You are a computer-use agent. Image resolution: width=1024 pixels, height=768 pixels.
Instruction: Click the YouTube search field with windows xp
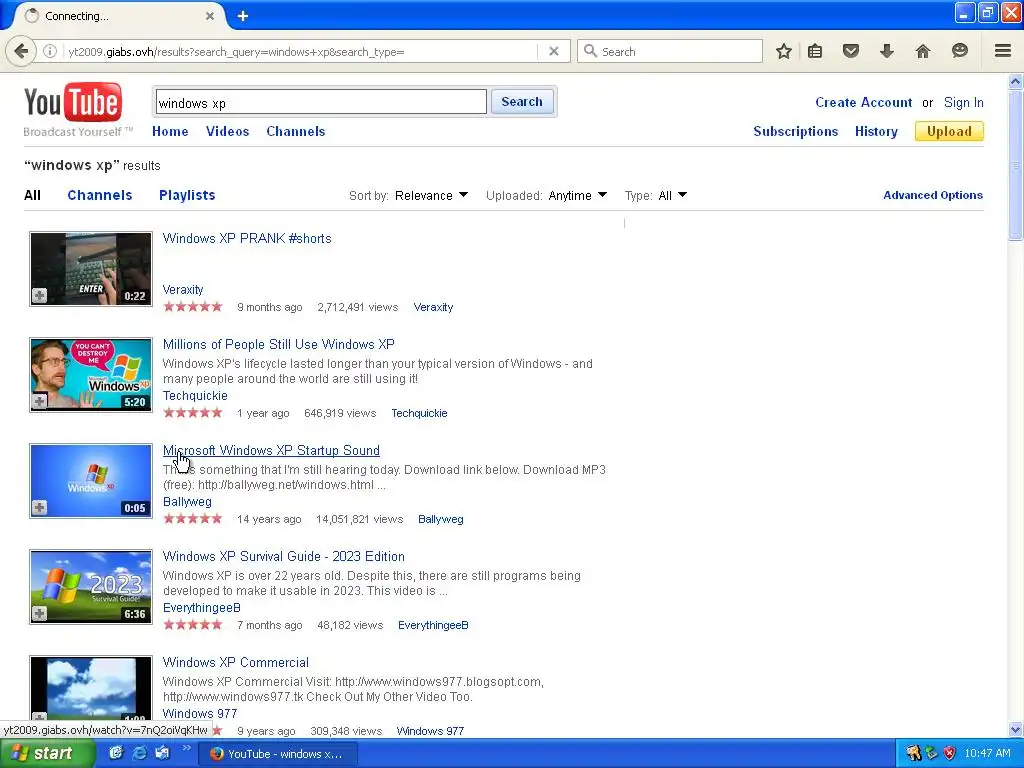pyautogui.click(x=321, y=103)
